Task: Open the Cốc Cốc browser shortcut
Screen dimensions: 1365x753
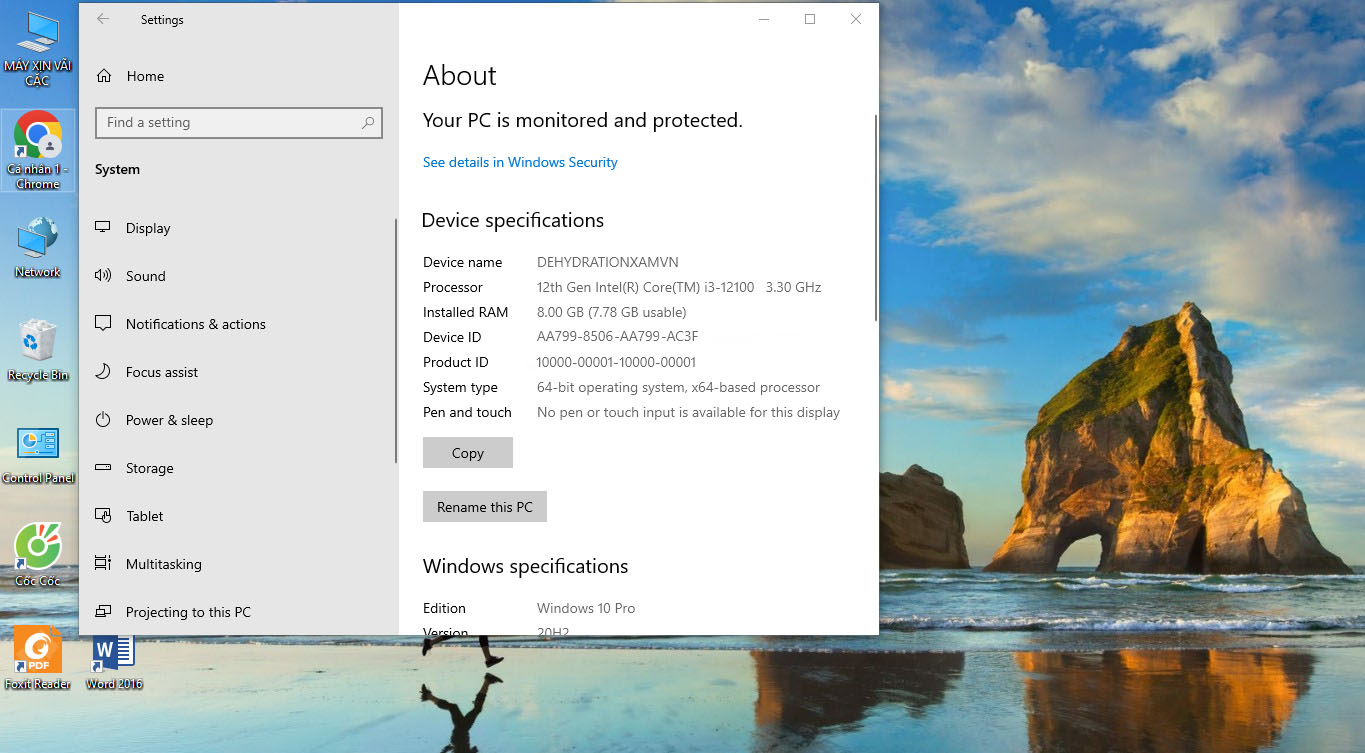Action: coord(38,548)
